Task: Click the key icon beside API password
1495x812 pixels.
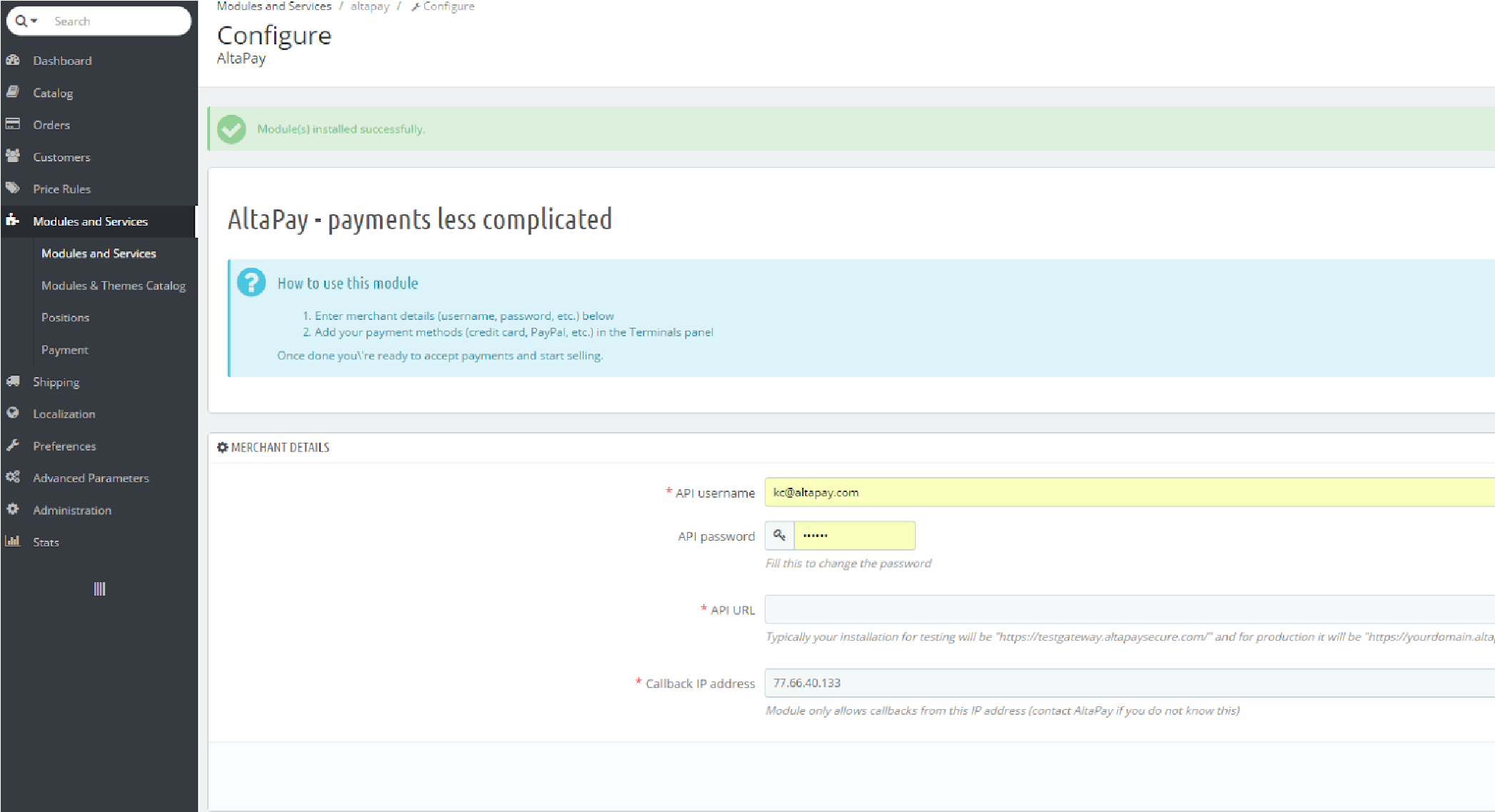Action: point(779,536)
